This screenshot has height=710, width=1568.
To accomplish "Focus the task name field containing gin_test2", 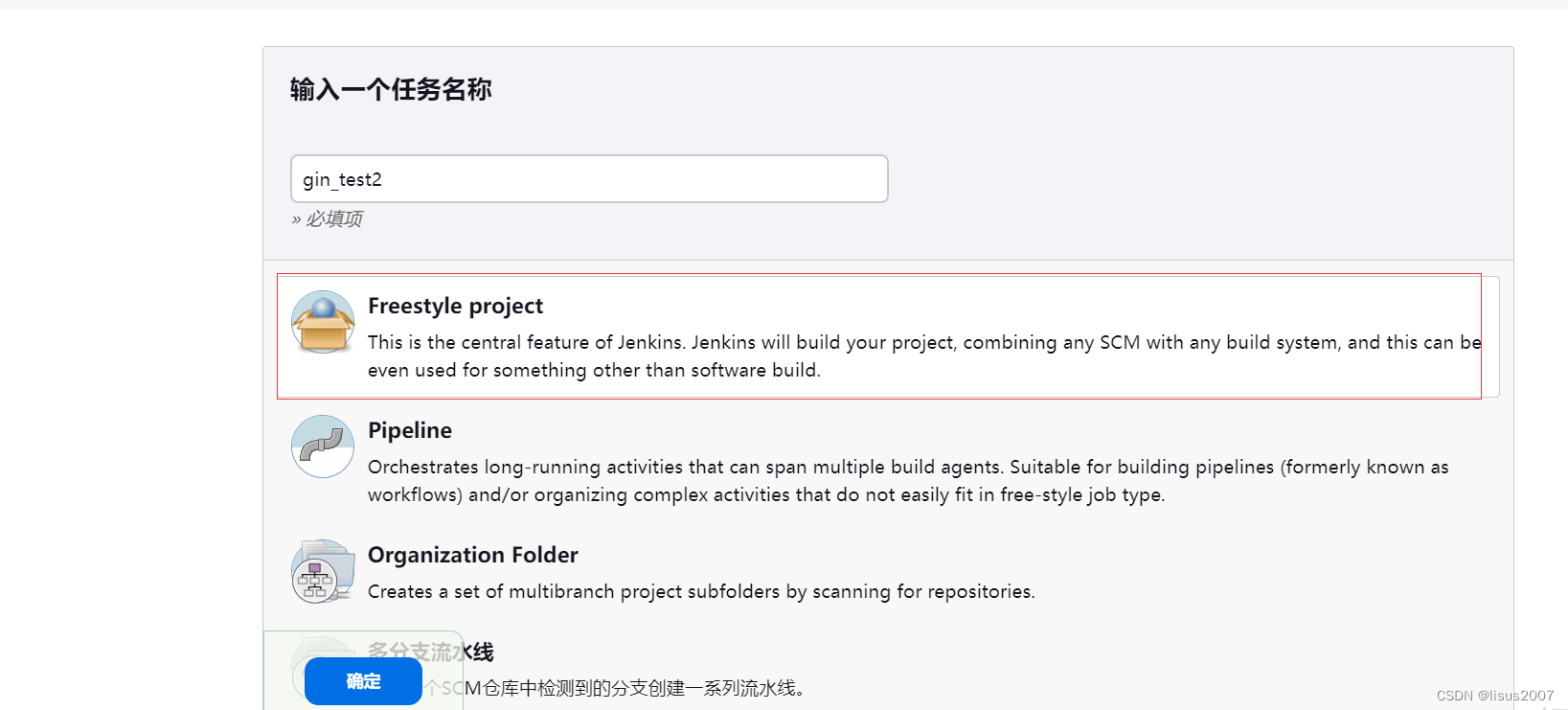I will tap(589, 179).
